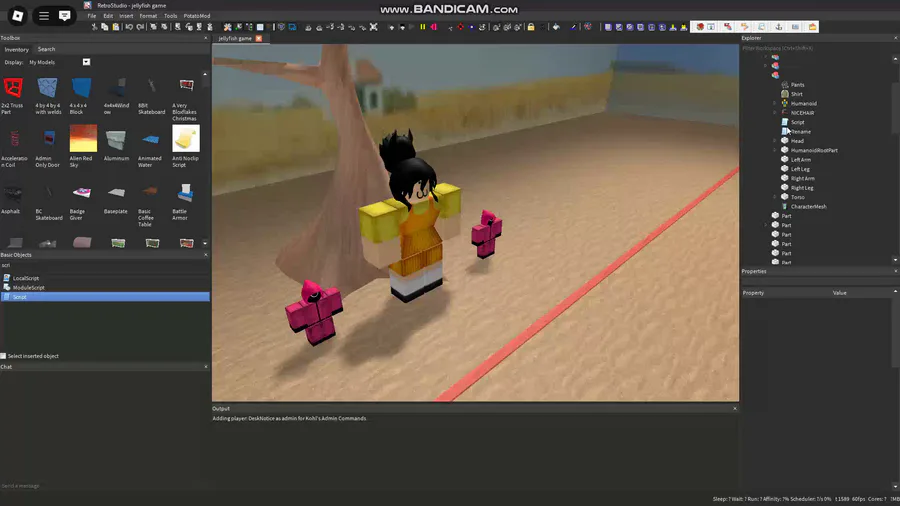Expand the Humanoid node in Explorer

coord(774,103)
